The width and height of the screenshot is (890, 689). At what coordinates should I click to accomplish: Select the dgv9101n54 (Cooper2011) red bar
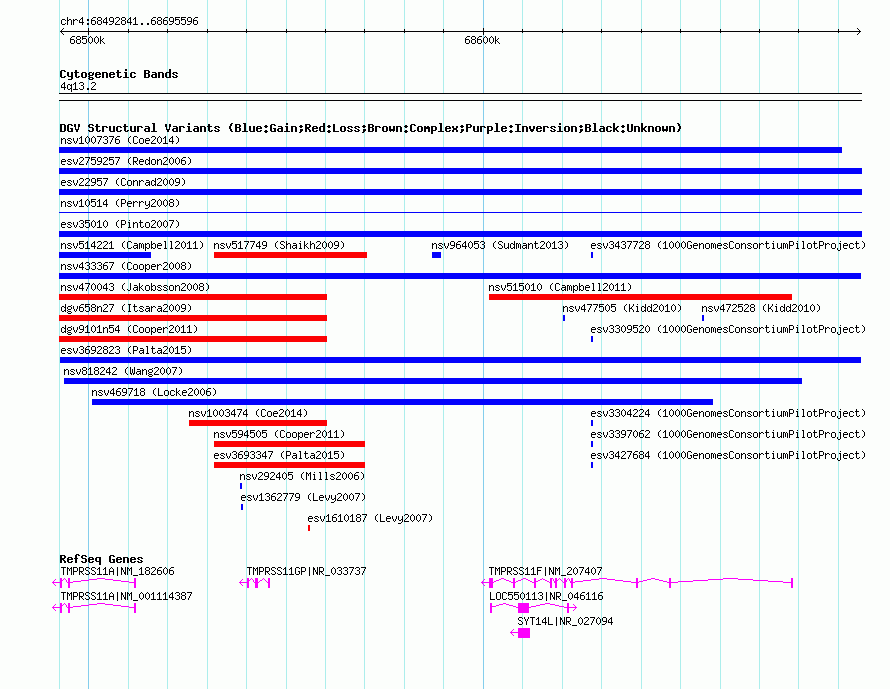pyautogui.click(x=193, y=339)
